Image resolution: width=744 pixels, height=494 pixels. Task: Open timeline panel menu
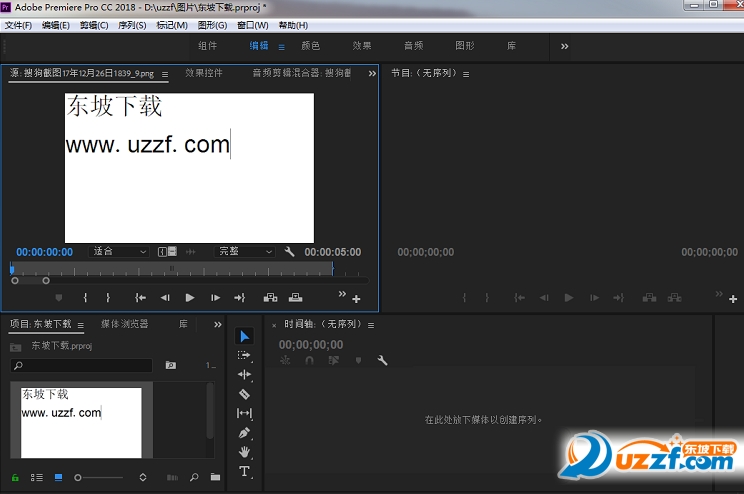tap(371, 326)
